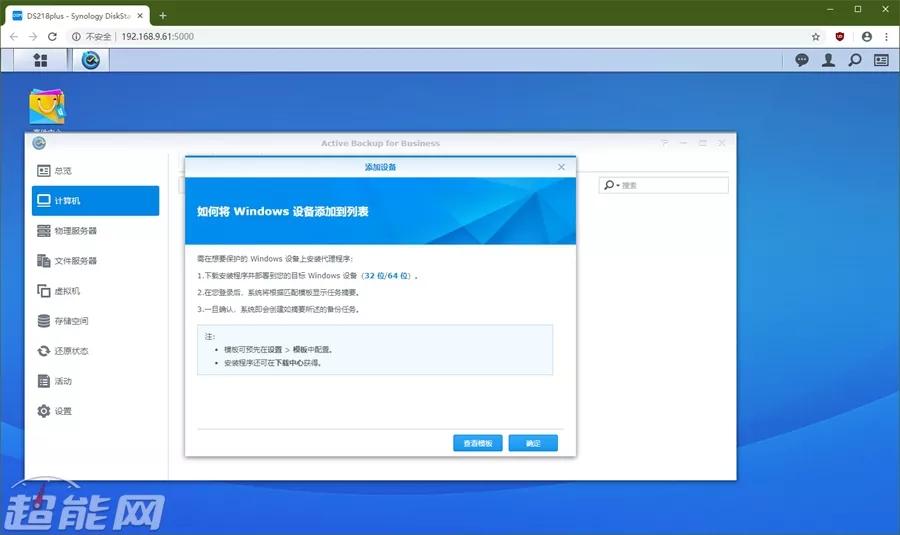
Task: Select Active Backup icon in DSM taskbar
Action: click(90, 60)
